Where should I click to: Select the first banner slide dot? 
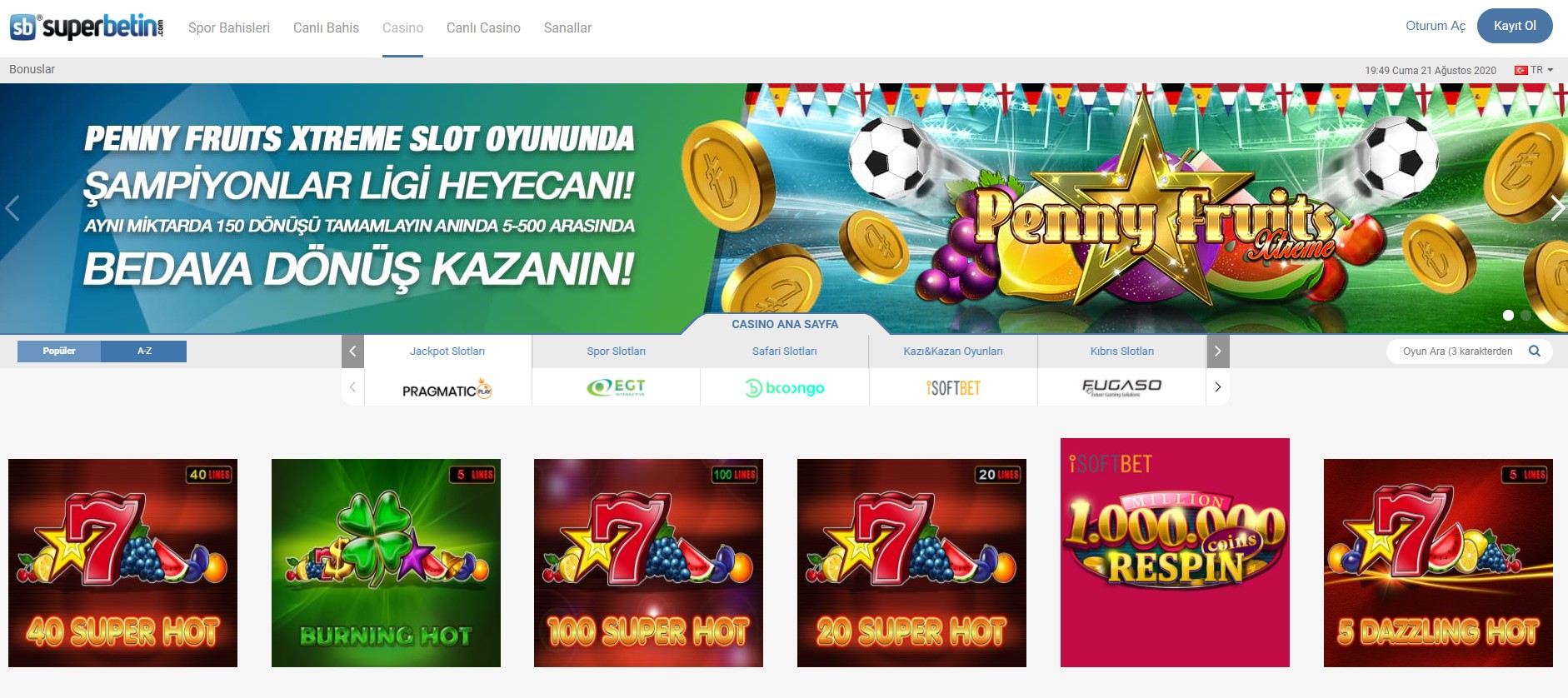coord(1508,315)
